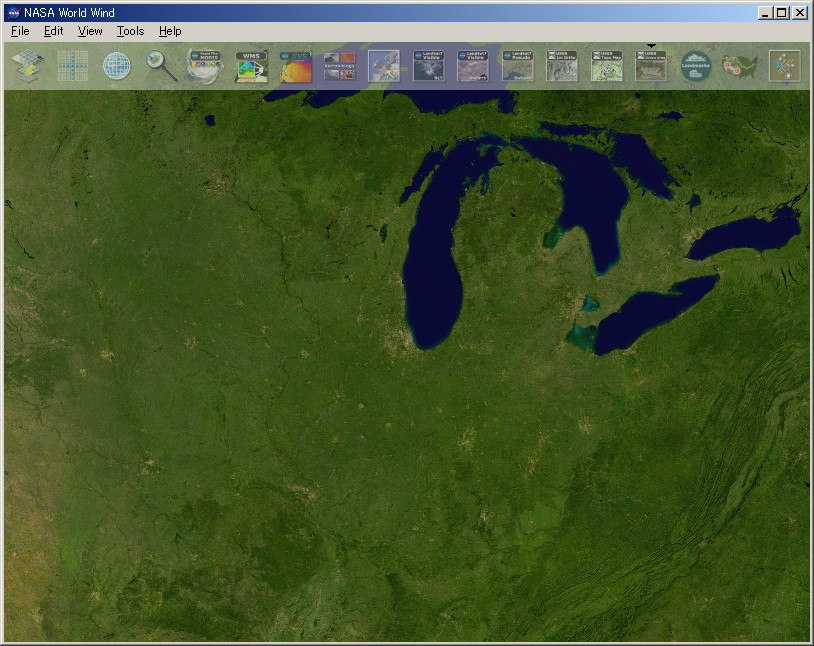Toggle the USGS Topo Map layer
The width and height of the screenshot is (814, 646).
605,65
